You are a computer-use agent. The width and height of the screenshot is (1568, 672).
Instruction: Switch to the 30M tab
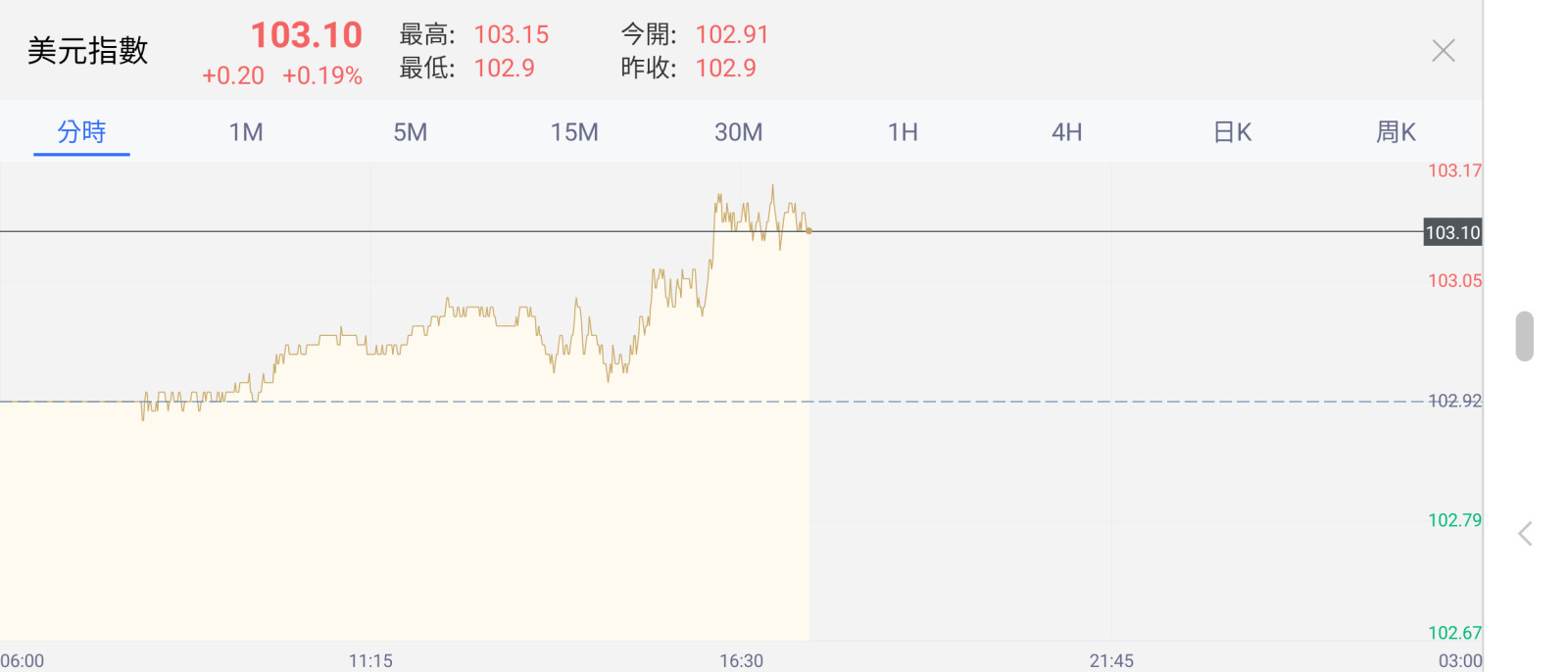[739, 132]
